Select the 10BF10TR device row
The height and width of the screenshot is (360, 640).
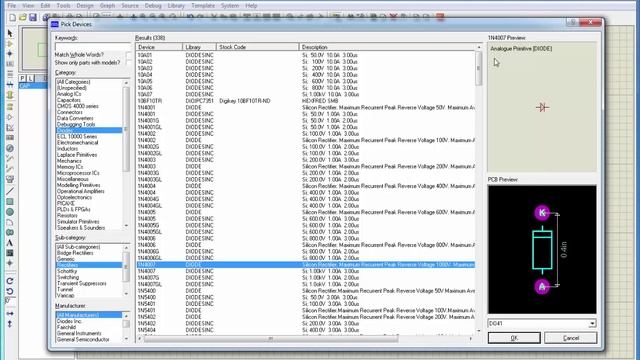[x=306, y=101]
